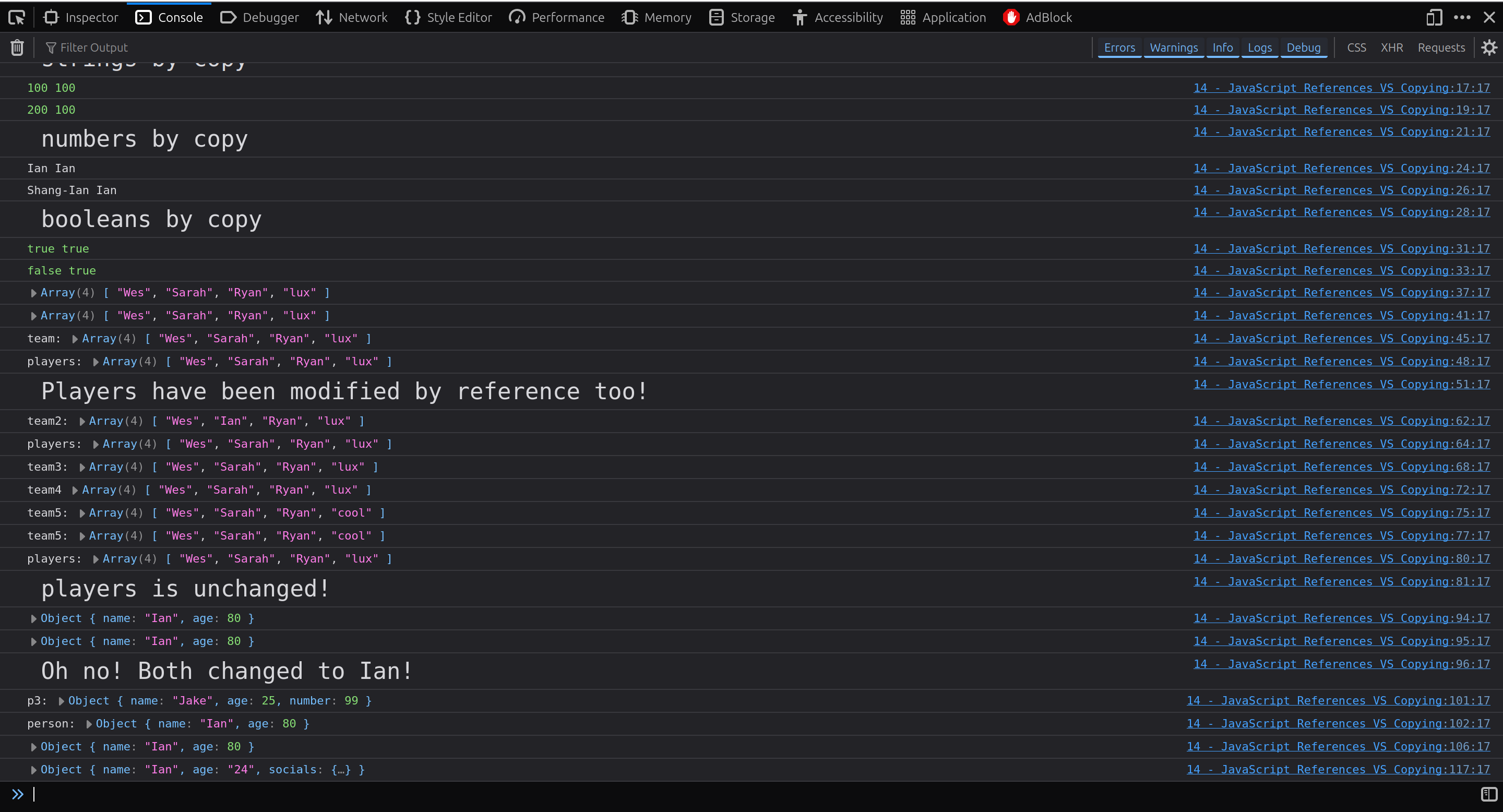Open the meatball menu for more DevTools options

(x=1462, y=17)
